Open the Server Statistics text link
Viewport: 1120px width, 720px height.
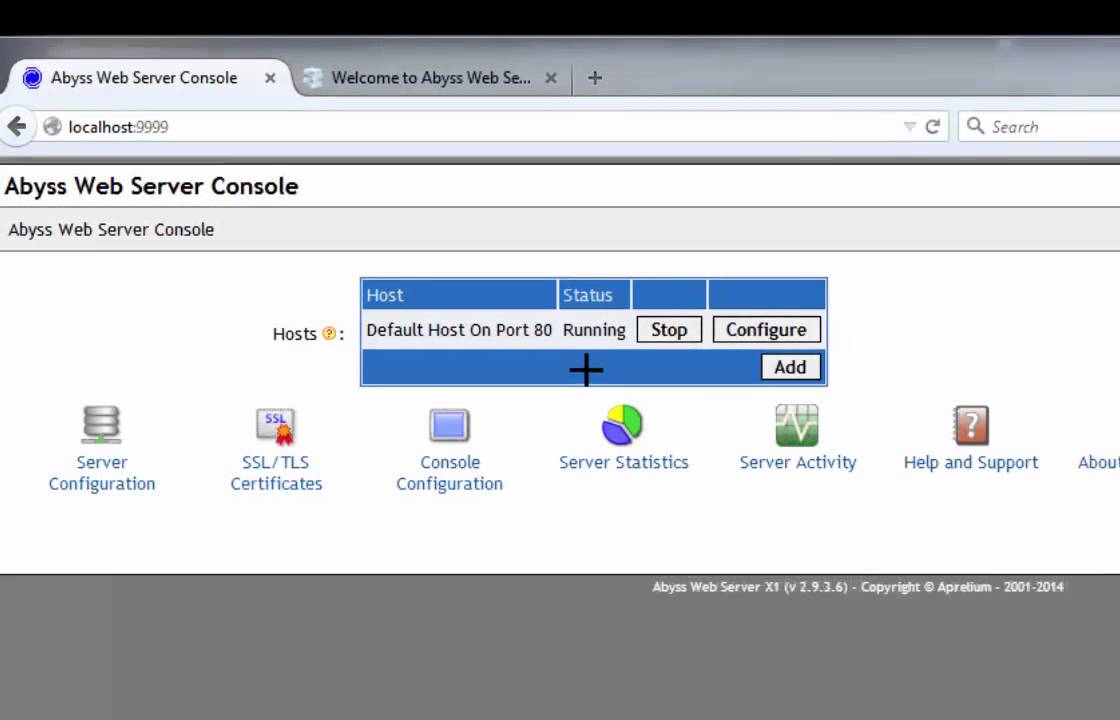pos(624,462)
